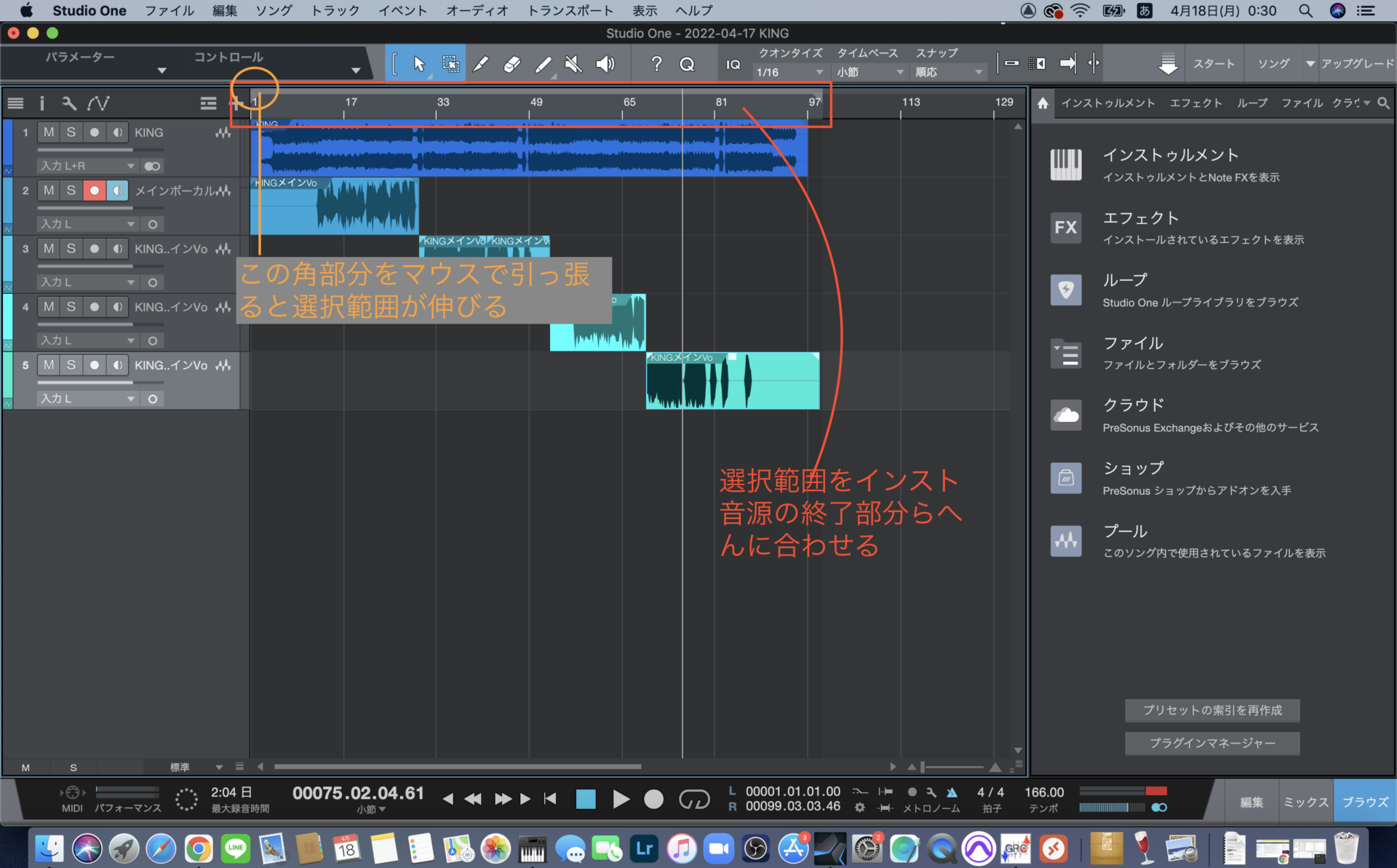
Task: Disarm record on メインボーカル track
Action: [94, 191]
